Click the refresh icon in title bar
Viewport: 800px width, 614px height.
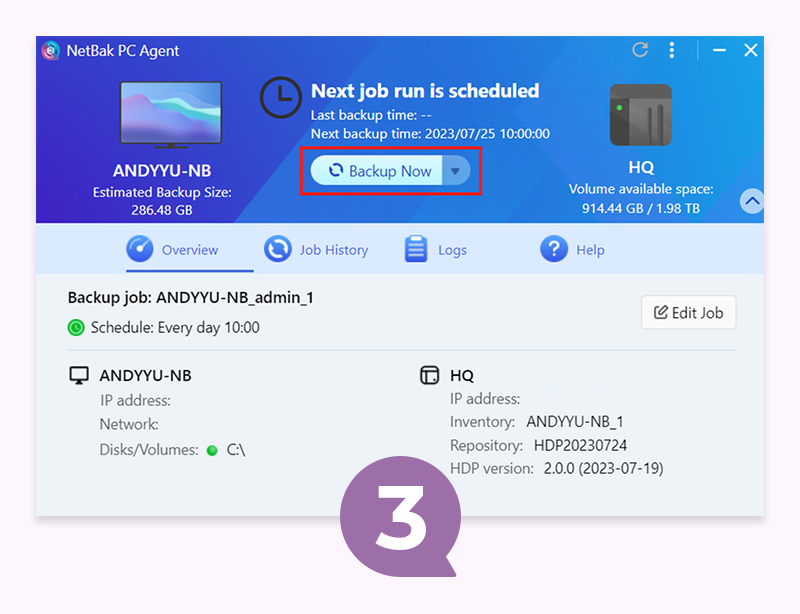pyautogui.click(x=640, y=50)
